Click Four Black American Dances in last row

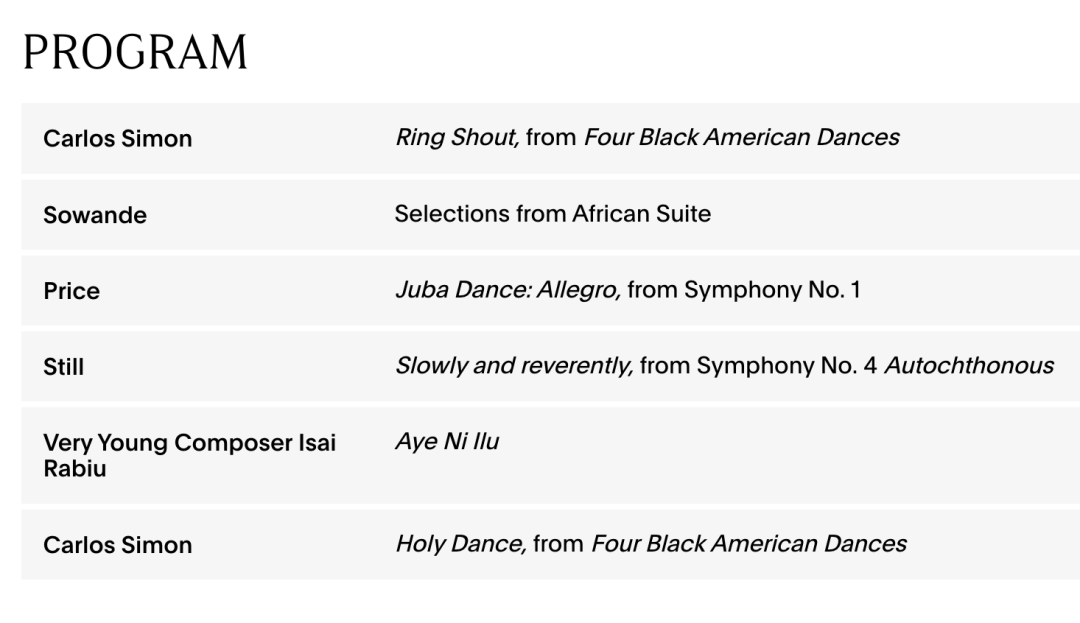pos(749,544)
